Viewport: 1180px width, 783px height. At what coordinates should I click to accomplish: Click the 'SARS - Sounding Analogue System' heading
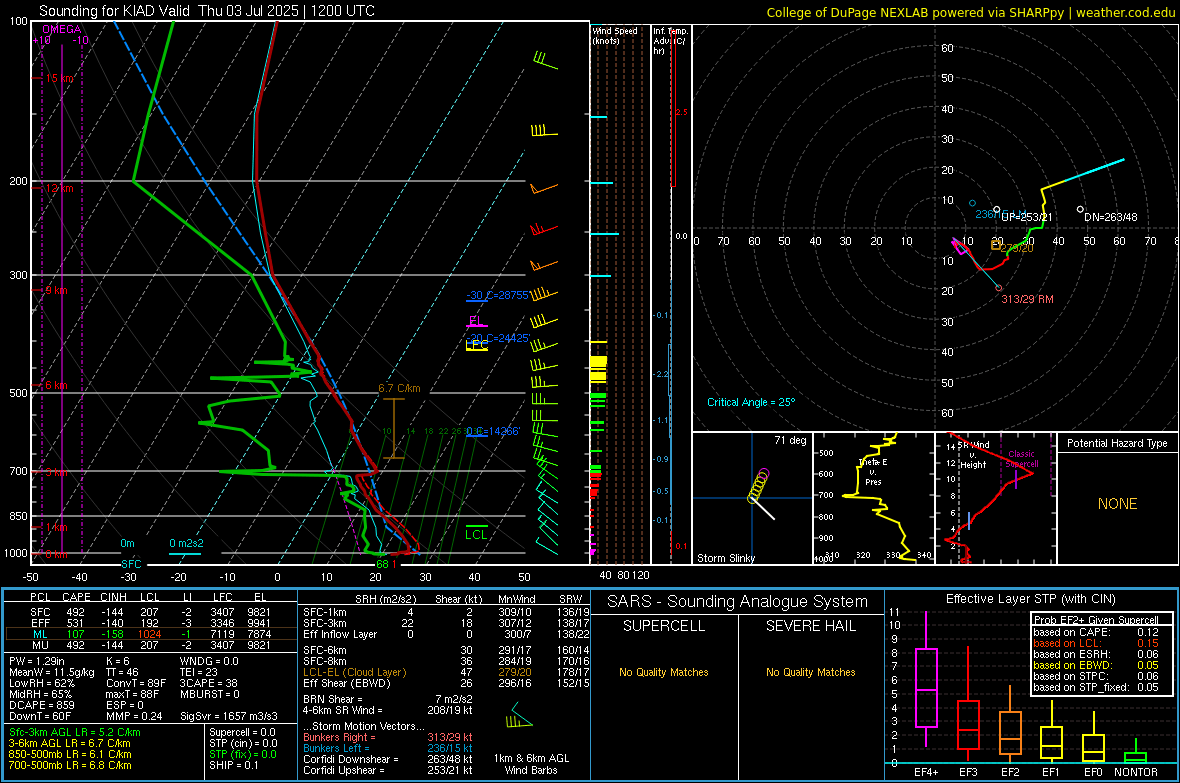click(x=738, y=602)
